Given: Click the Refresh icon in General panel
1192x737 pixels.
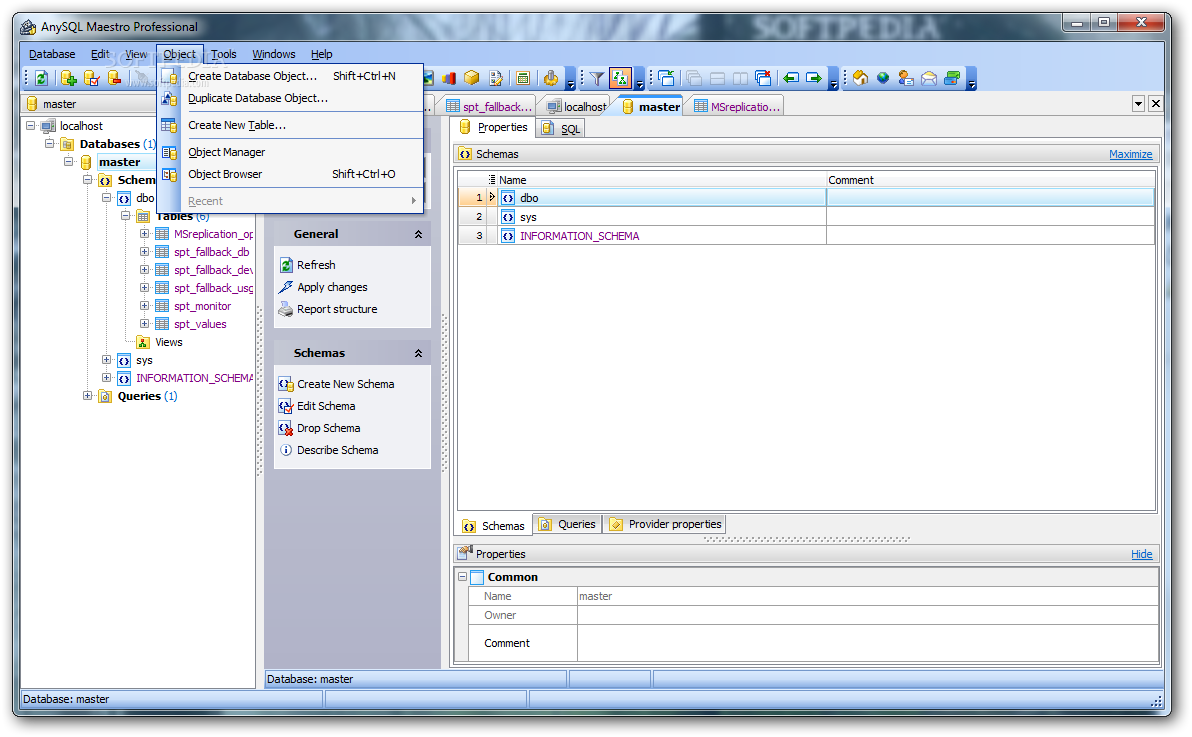Looking at the screenshot, I should coord(286,265).
